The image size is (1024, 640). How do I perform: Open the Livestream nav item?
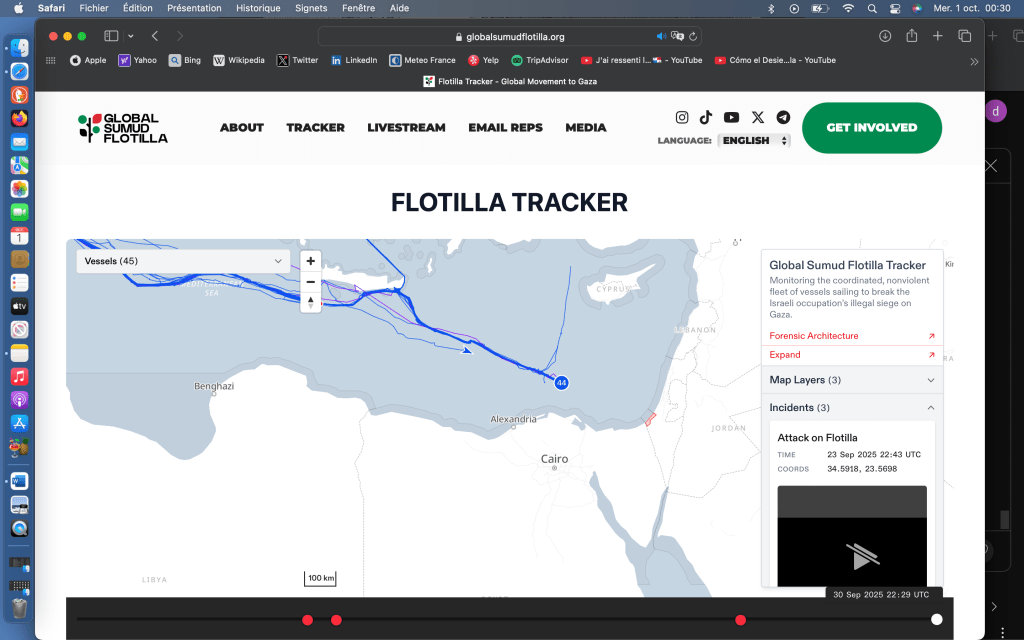(x=406, y=128)
